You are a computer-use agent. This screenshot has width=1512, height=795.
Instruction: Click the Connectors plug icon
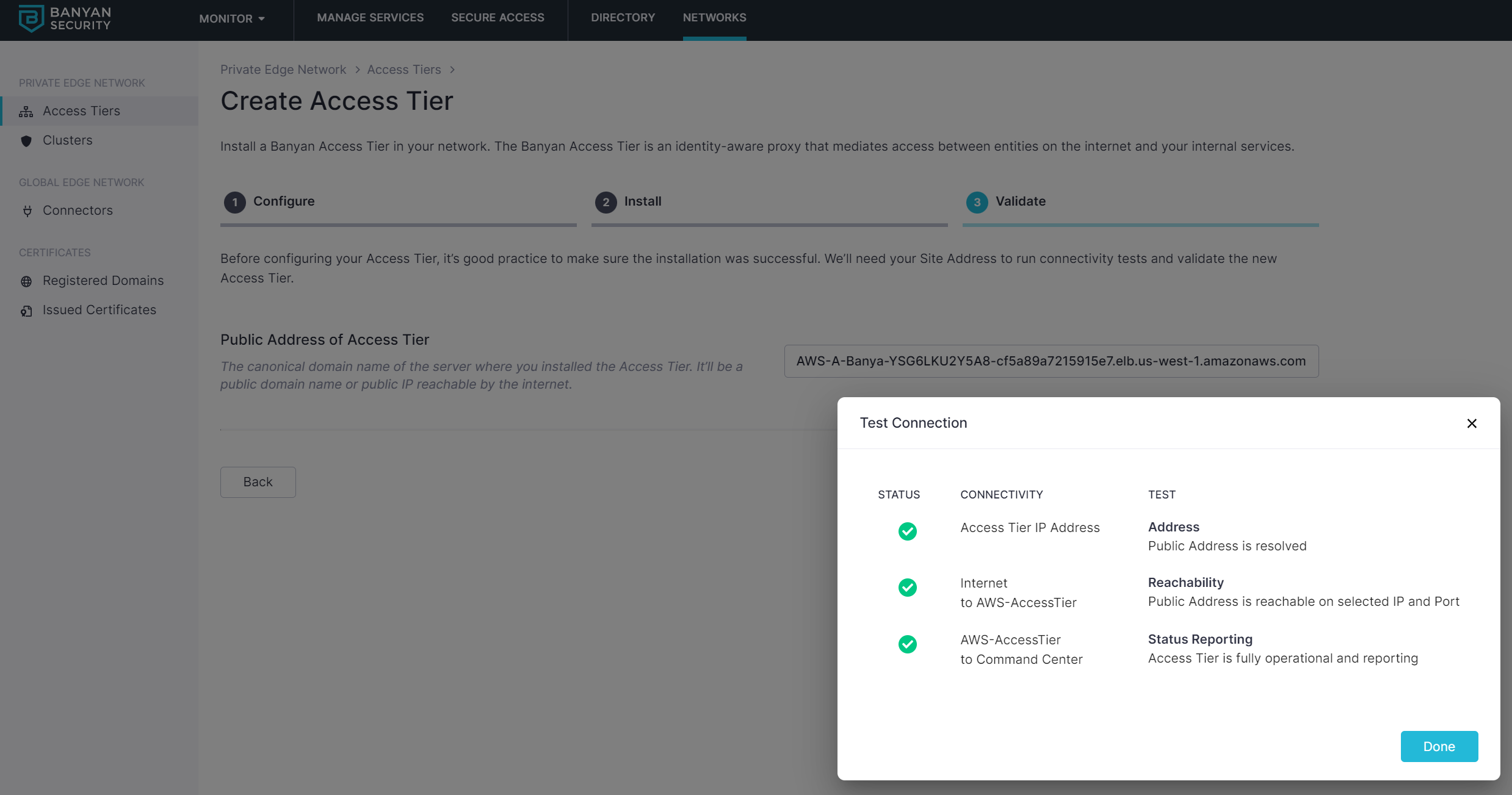(x=27, y=211)
